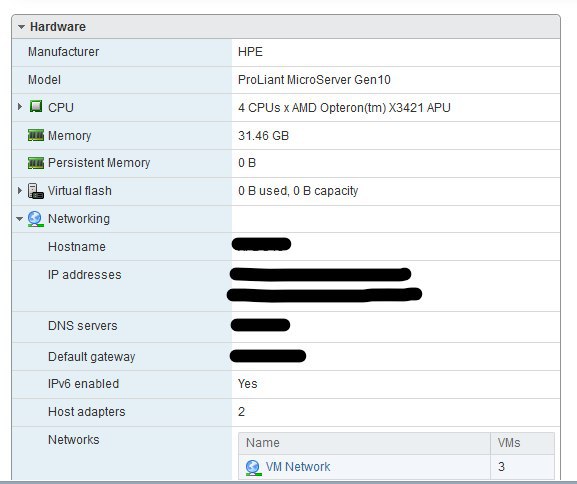Click the DNS servers label
The width and height of the screenshot is (577, 484).
[x=82, y=326]
